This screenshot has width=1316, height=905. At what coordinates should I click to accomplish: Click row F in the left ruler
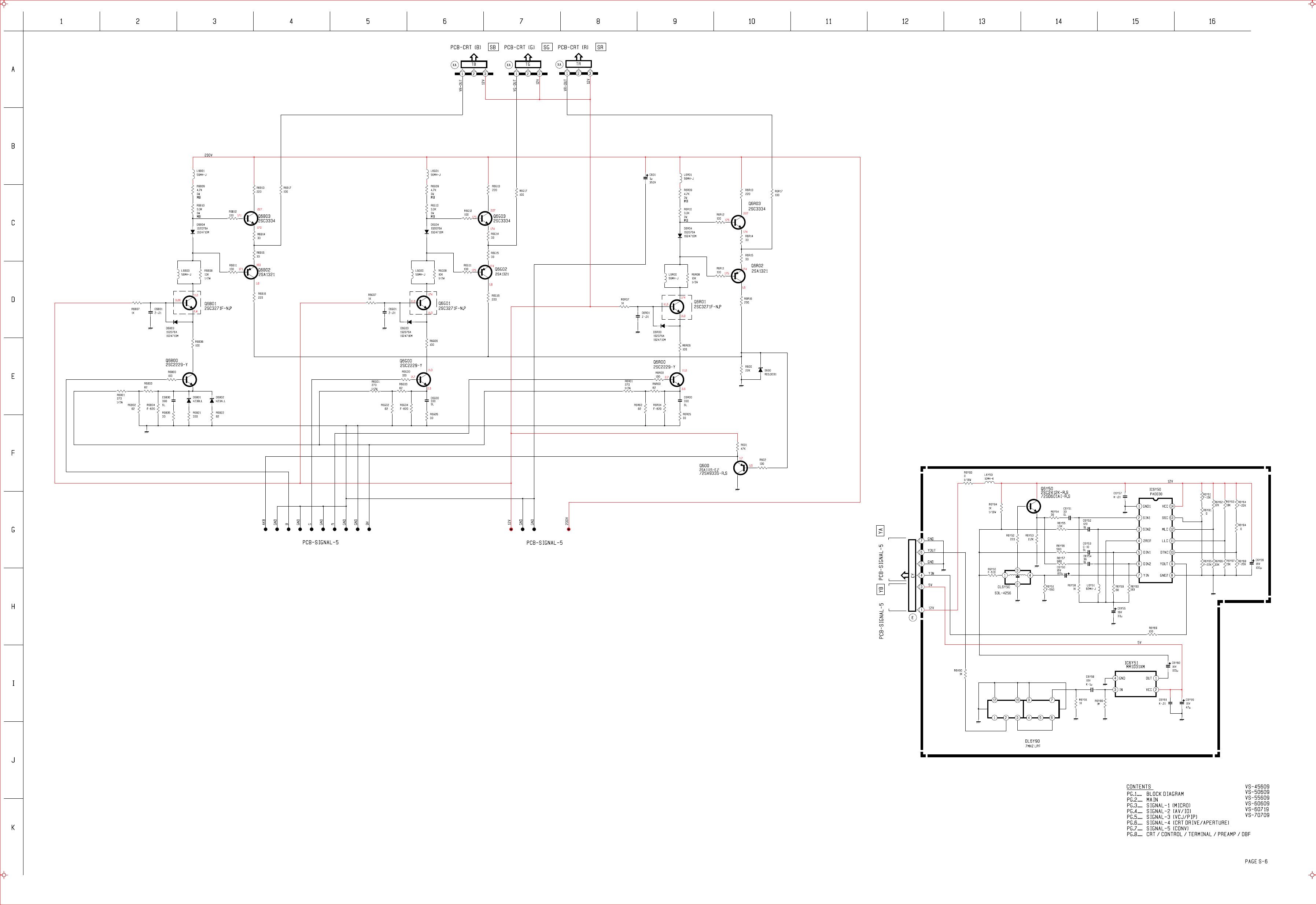pos(13,453)
